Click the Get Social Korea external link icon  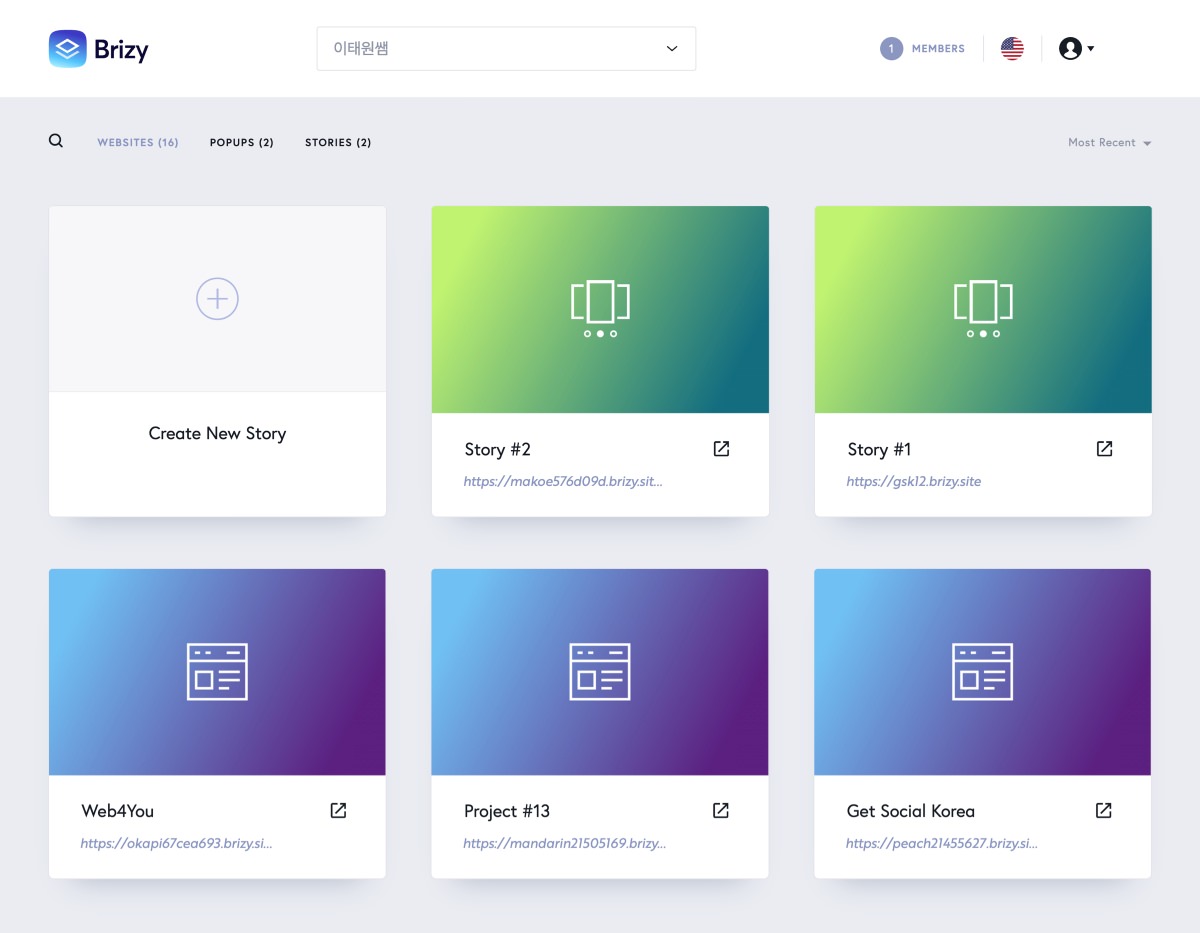click(1104, 810)
